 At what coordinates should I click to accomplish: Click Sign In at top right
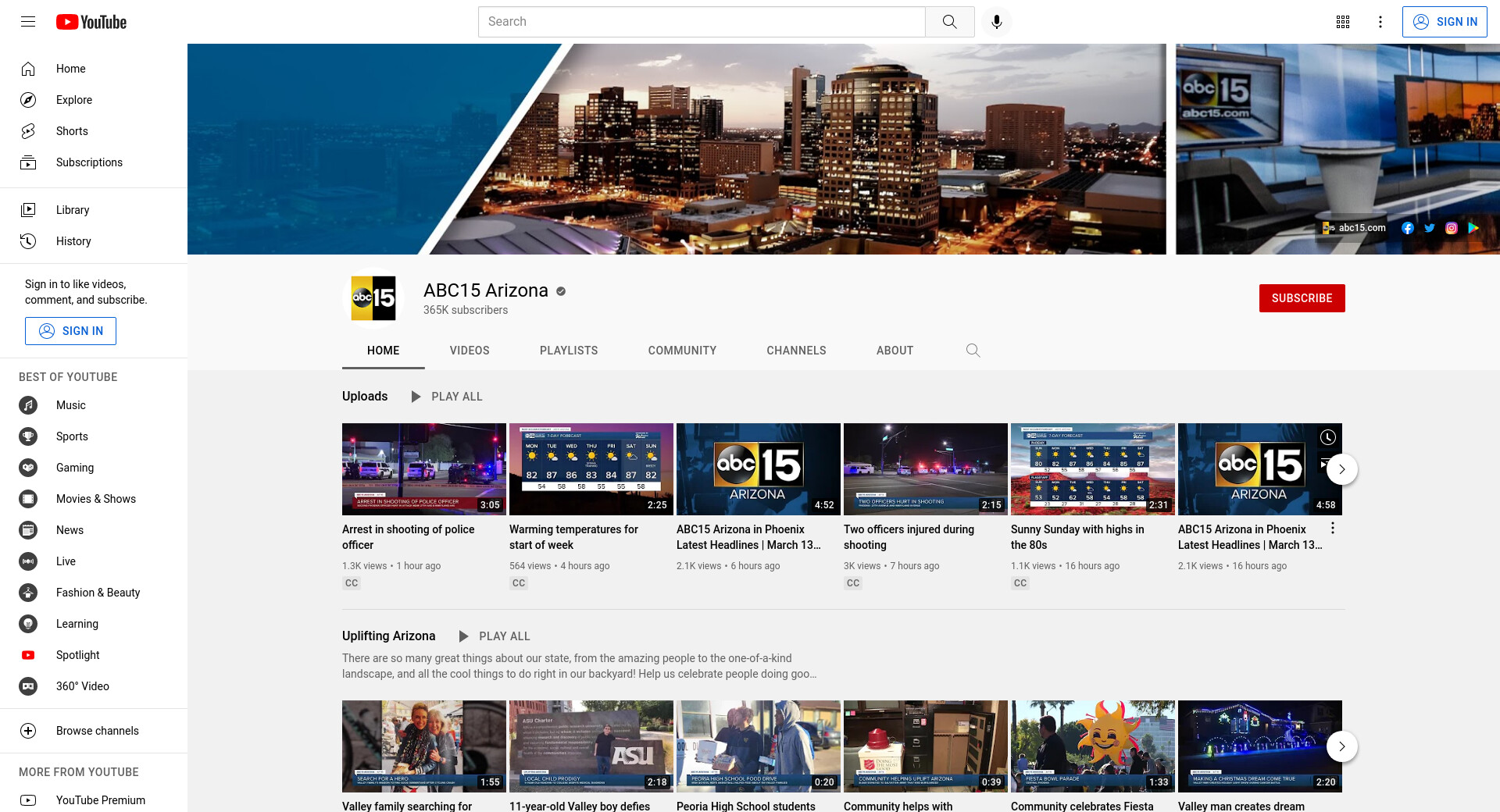click(x=1445, y=22)
